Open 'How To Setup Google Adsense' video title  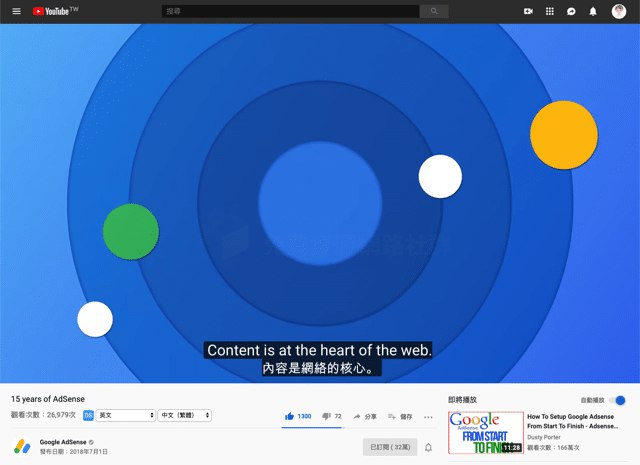pyautogui.click(x=572, y=421)
